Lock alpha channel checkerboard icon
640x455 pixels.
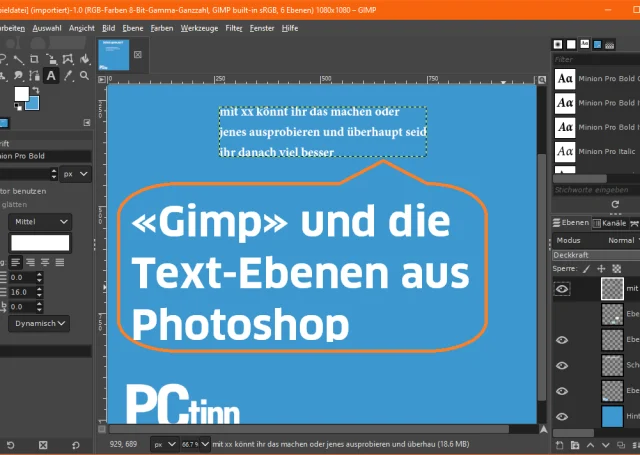tap(616, 269)
